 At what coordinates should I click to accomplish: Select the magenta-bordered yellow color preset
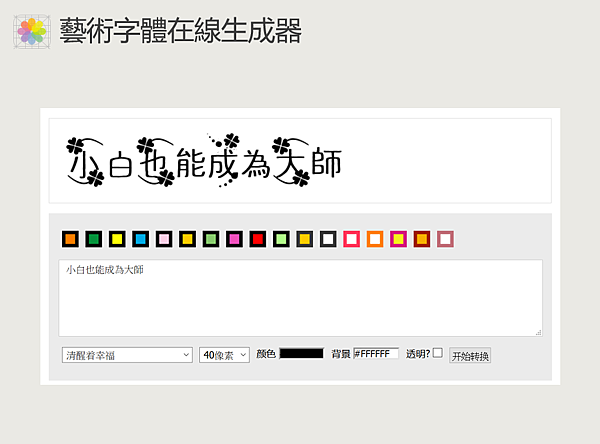(398, 239)
